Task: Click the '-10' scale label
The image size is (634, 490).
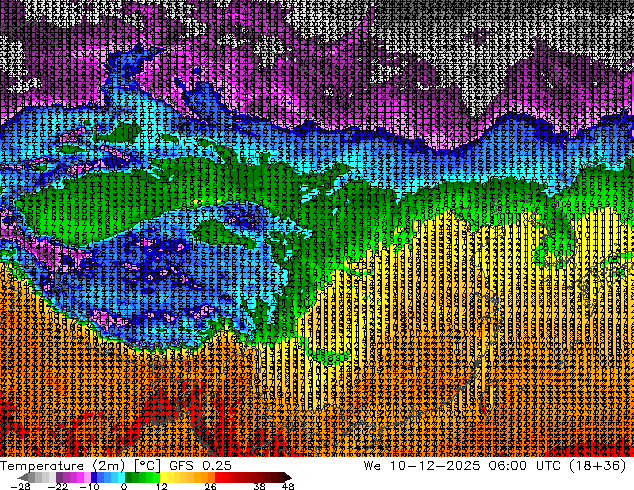Action: click(x=89, y=486)
